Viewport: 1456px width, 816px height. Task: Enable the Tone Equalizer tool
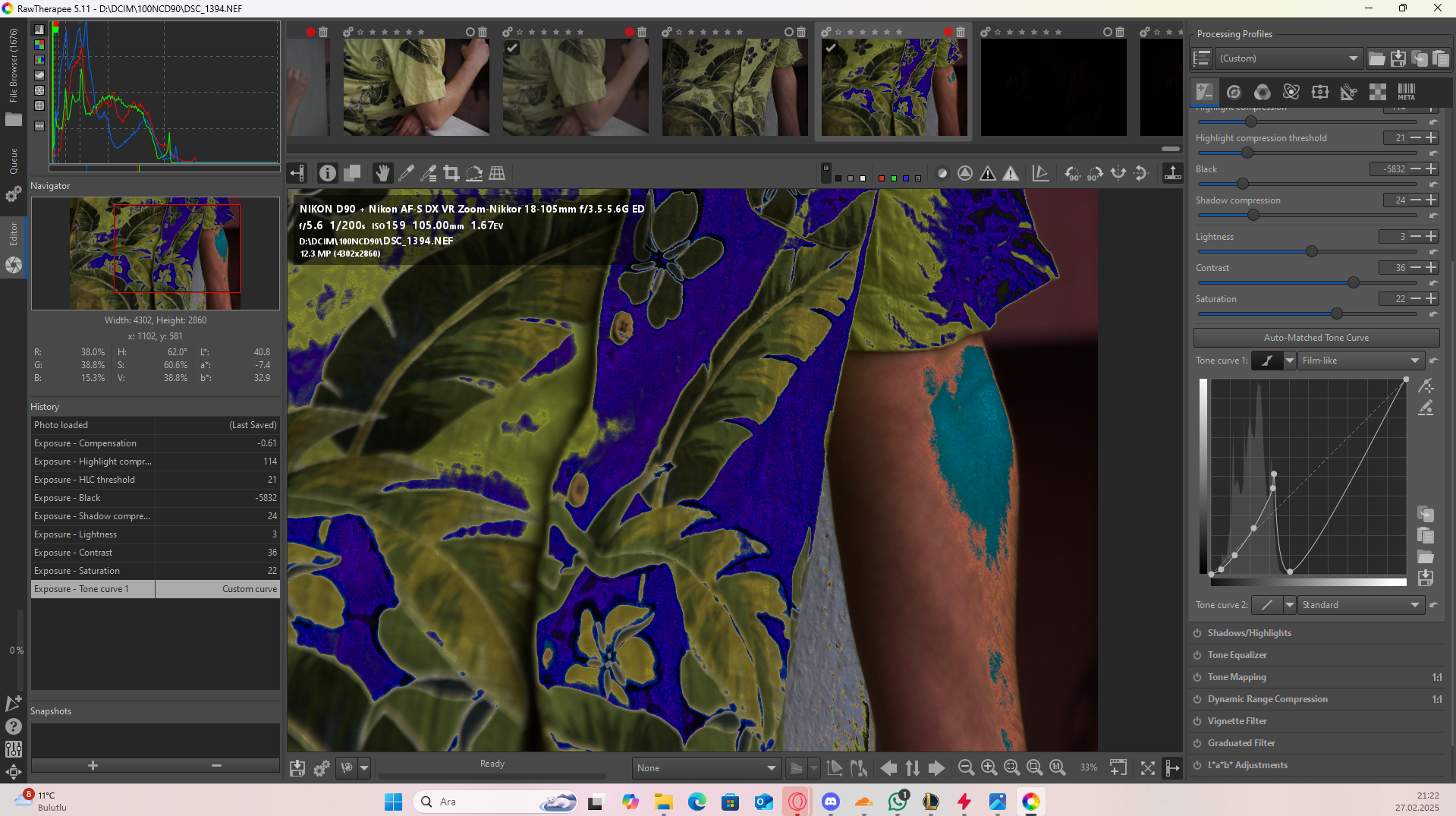click(x=1197, y=655)
